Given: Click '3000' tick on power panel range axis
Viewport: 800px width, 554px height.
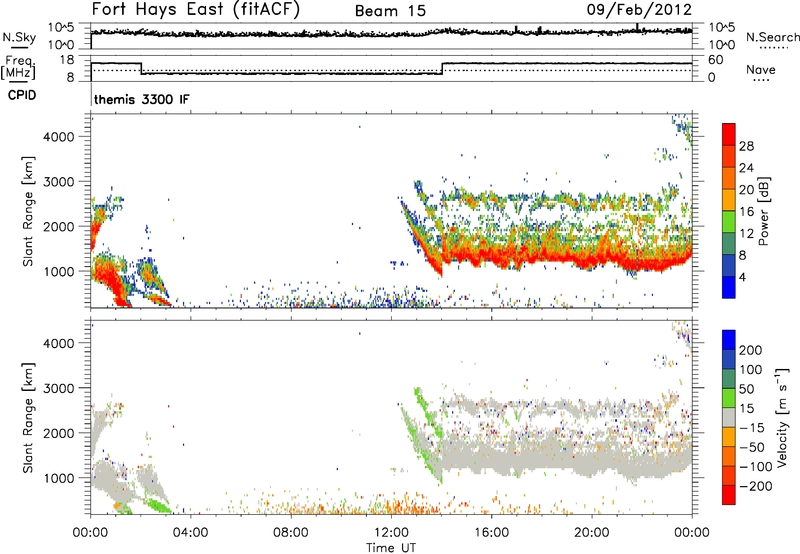Looking at the screenshot, I should pyautogui.click(x=59, y=182).
